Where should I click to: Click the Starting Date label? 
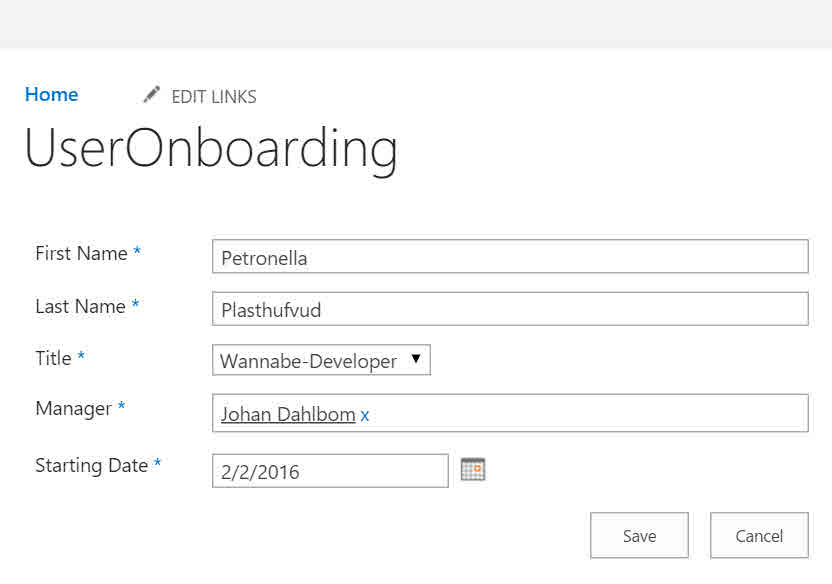(91, 466)
